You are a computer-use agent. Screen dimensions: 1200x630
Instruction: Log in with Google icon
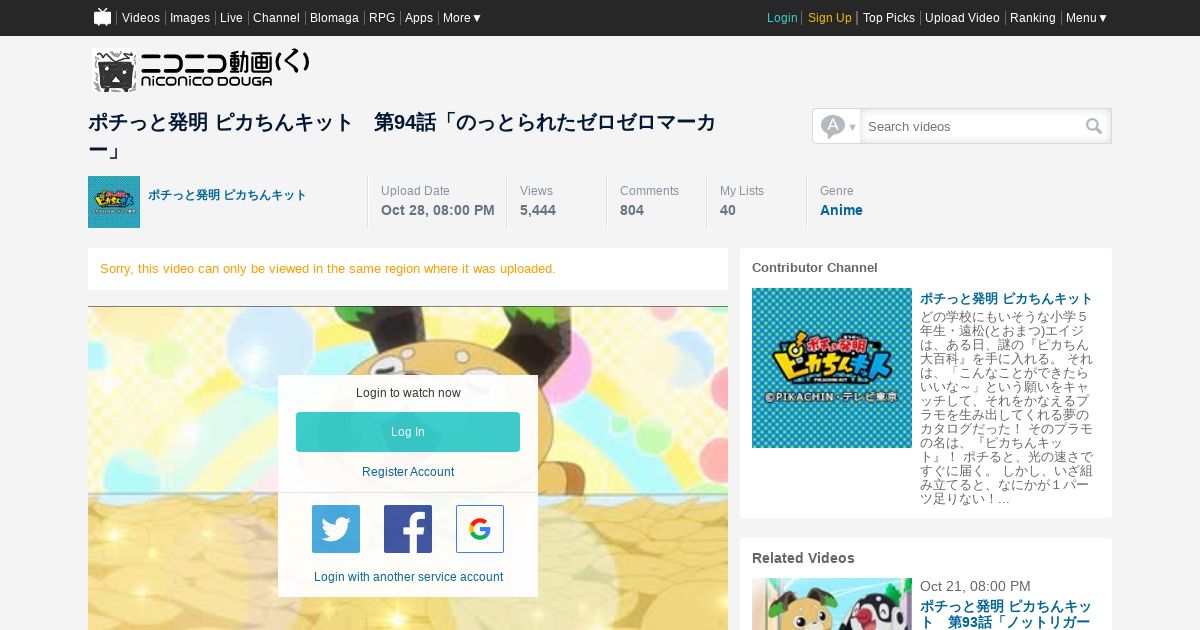480,529
